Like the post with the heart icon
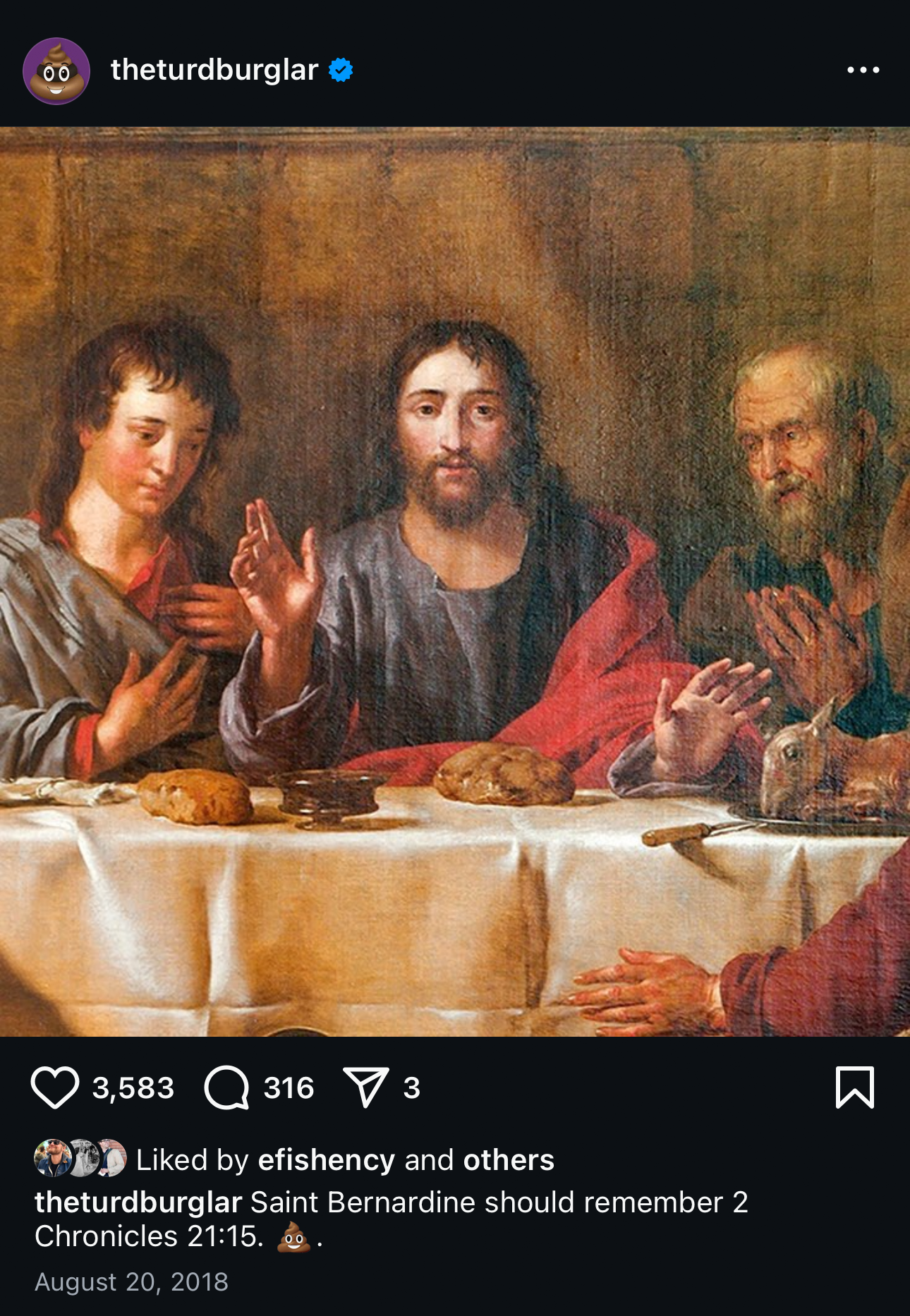The image size is (910, 1316). (x=55, y=1087)
